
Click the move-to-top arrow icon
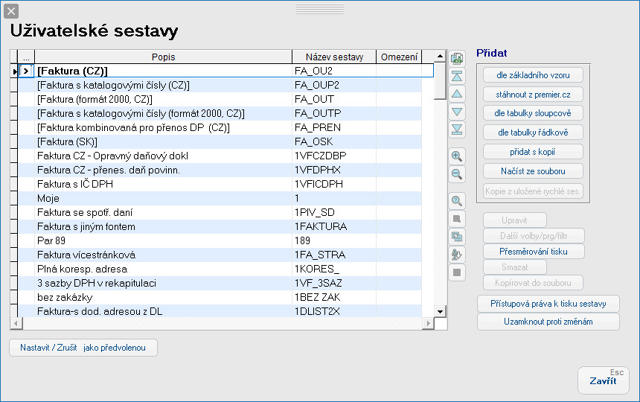tap(457, 76)
